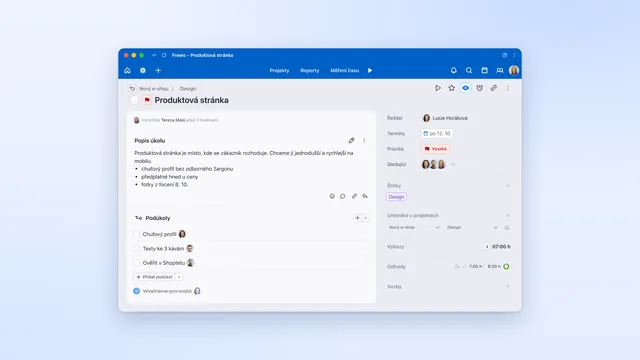Edit the deadline po 12. 10.

coord(437,133)
